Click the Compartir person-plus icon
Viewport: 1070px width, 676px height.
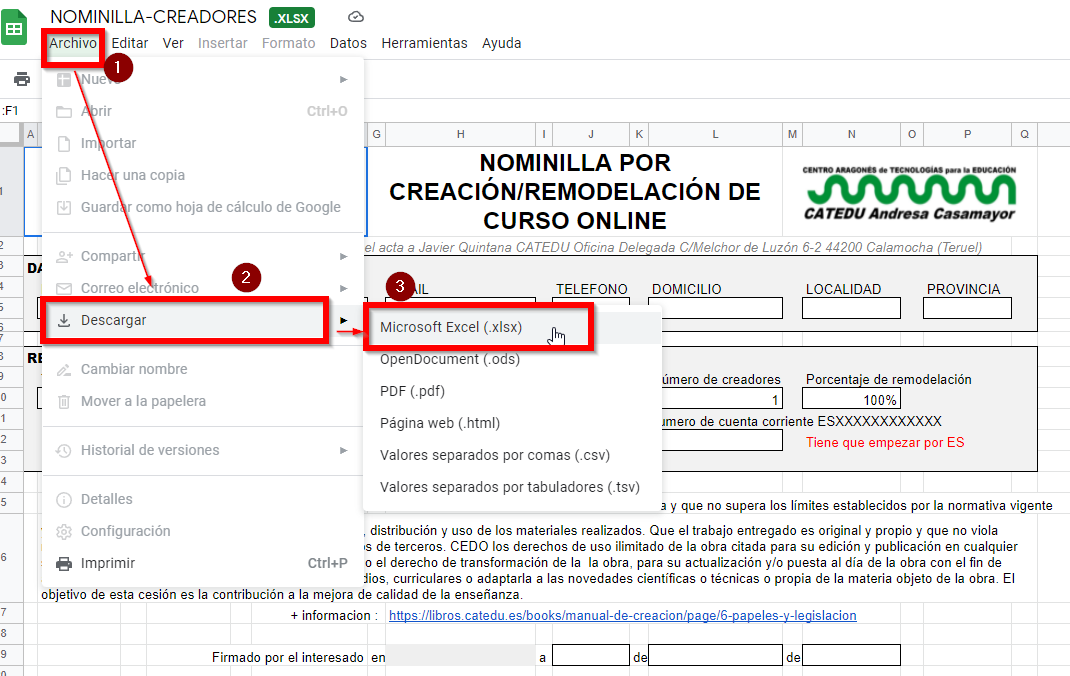click(x=63, y=256)
